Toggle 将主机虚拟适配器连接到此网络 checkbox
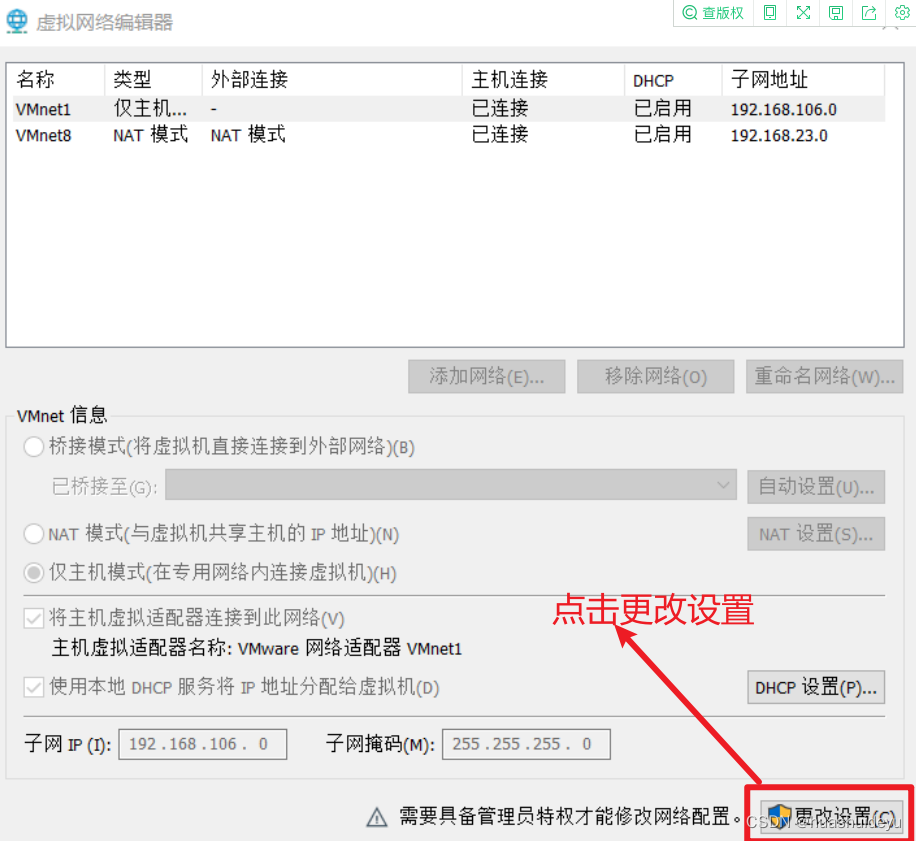The image size is (916, 841). (x=34, y=618)
